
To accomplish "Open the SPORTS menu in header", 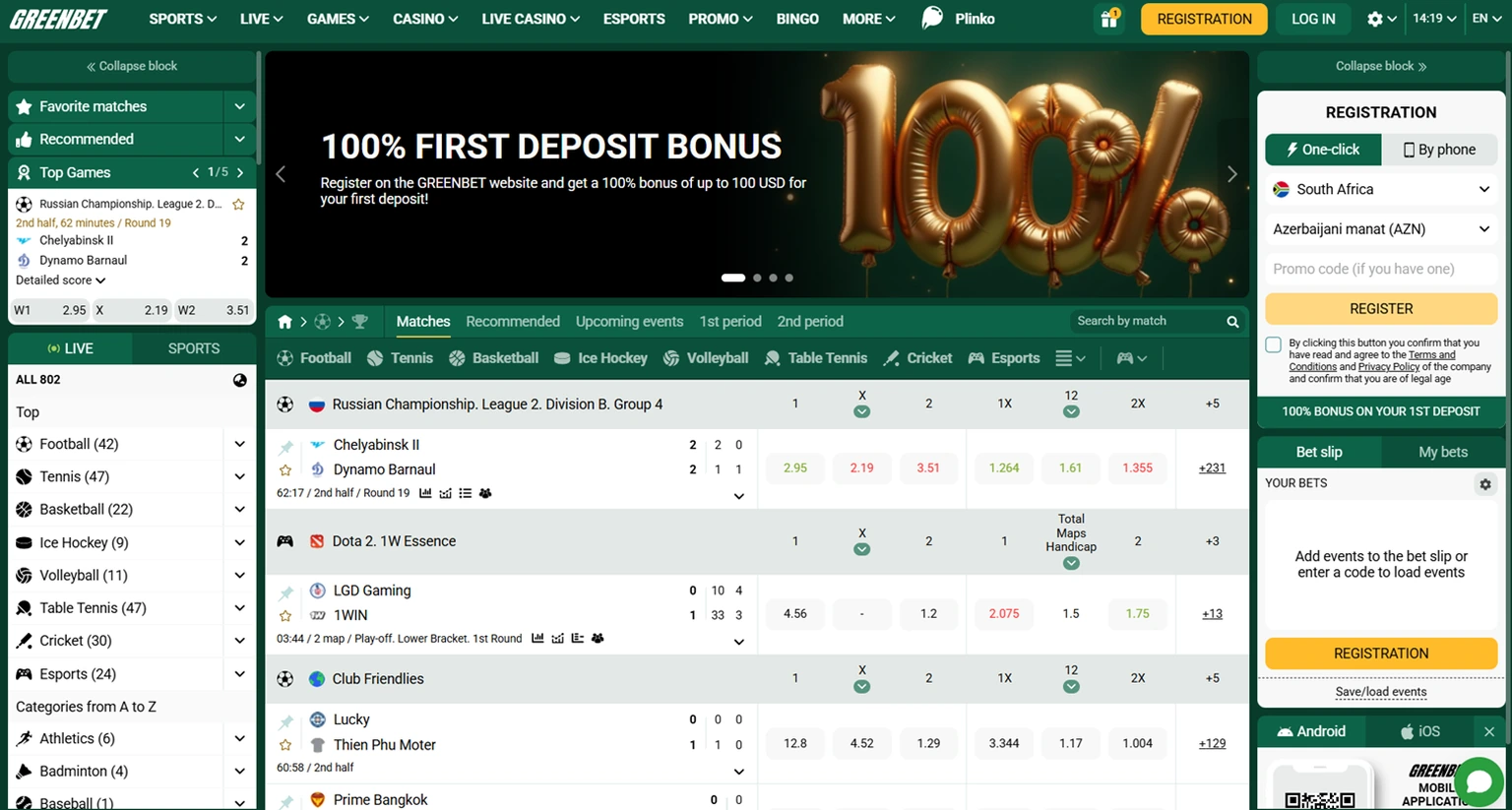I will coord(182,19).
